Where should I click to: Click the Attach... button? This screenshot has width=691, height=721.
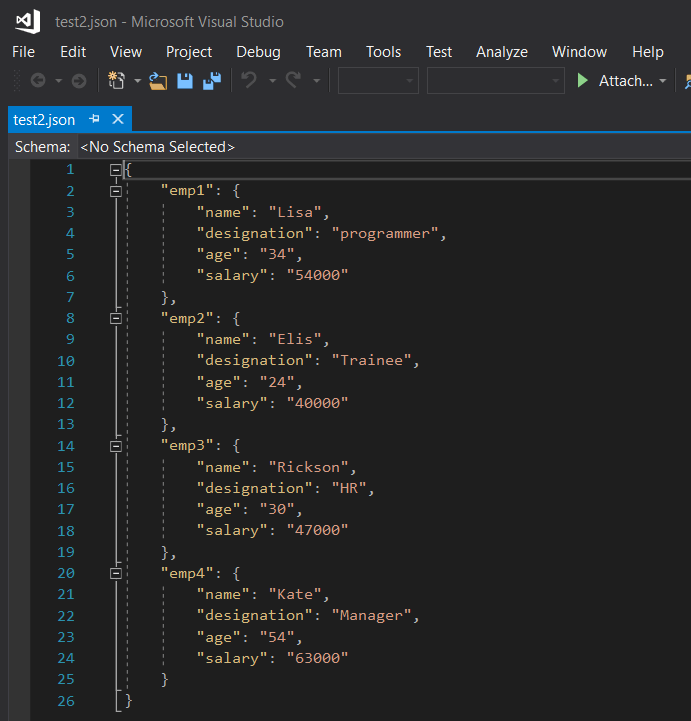[625, 81]
